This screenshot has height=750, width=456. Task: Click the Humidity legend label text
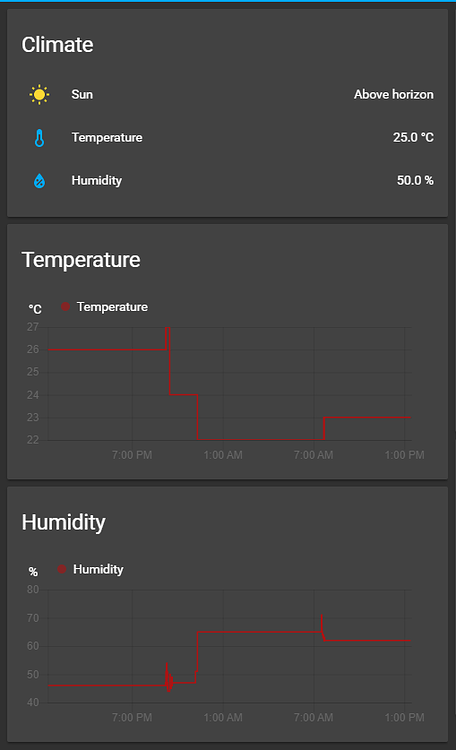[98, 569]
